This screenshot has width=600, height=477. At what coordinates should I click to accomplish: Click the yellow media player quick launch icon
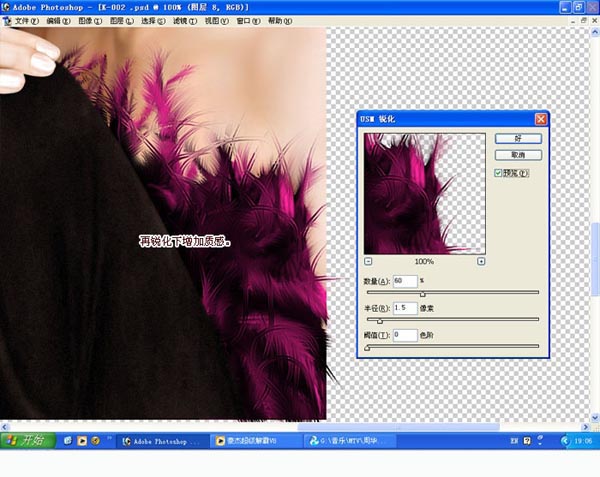82,441
